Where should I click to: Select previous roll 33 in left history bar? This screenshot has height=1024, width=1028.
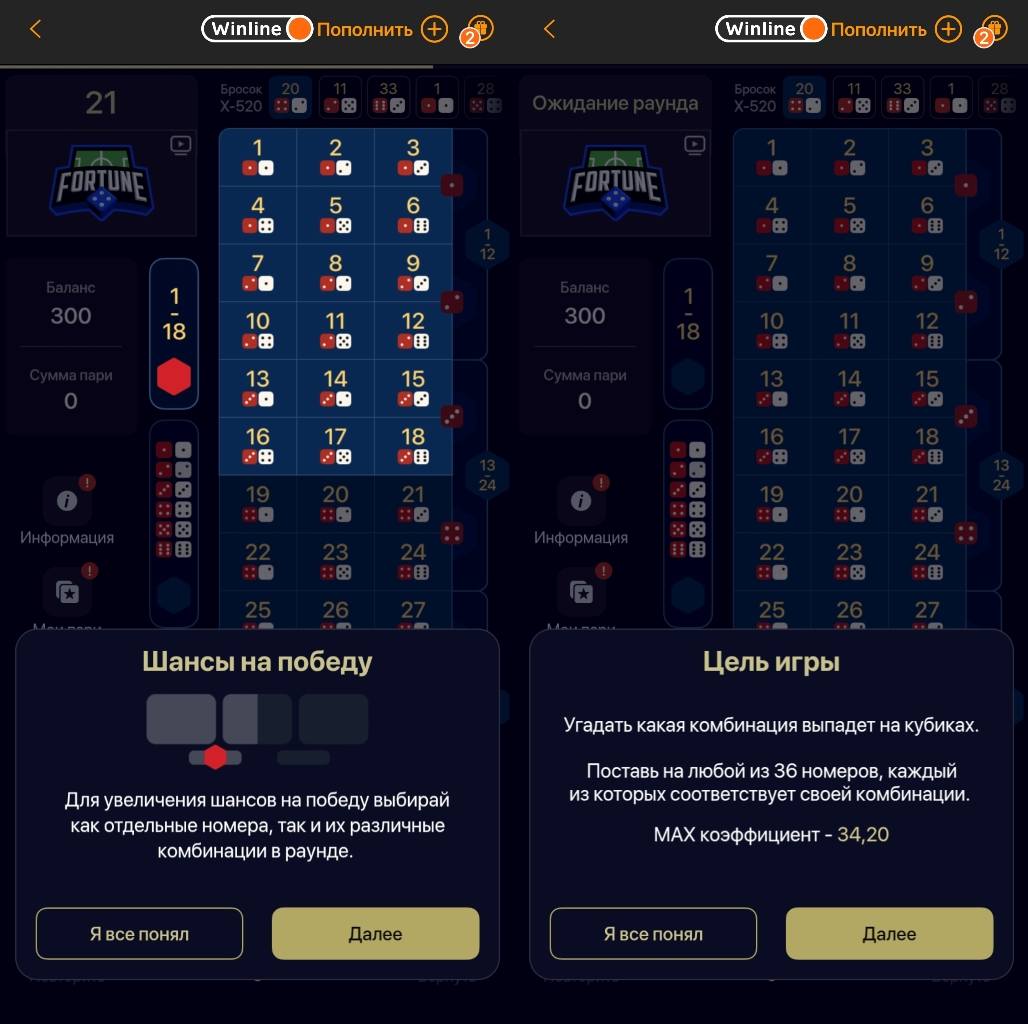click(388, 97)
